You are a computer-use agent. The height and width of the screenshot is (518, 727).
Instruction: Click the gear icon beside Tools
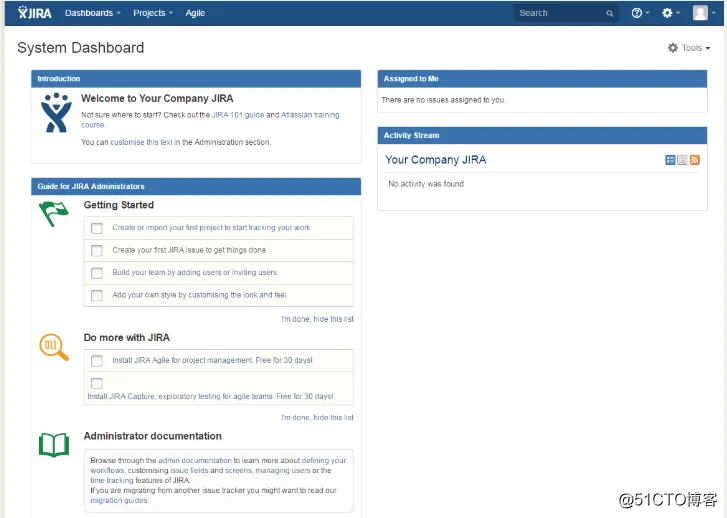673,48
